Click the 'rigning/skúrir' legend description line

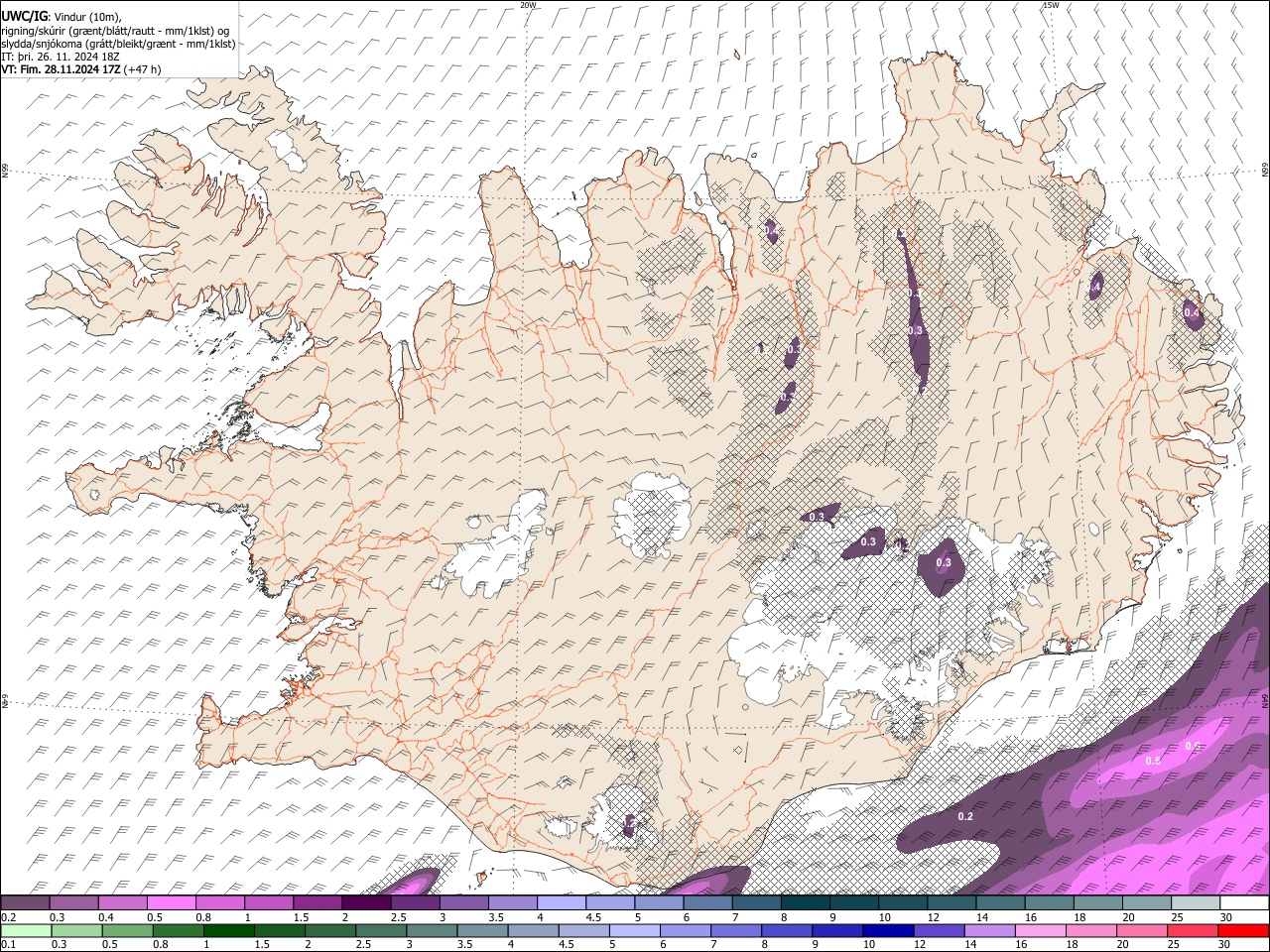pyautogui.click(x=115, y=30)
